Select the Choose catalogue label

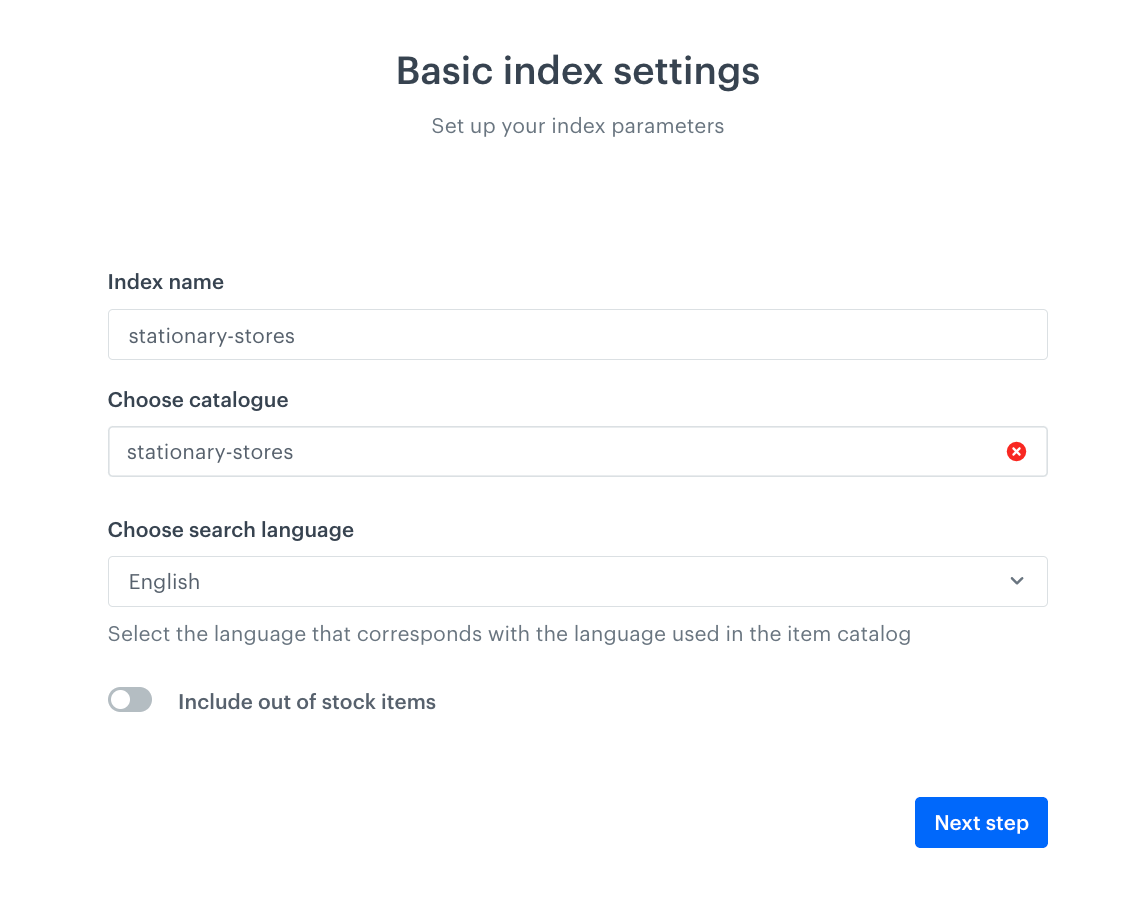pos(197,399)
